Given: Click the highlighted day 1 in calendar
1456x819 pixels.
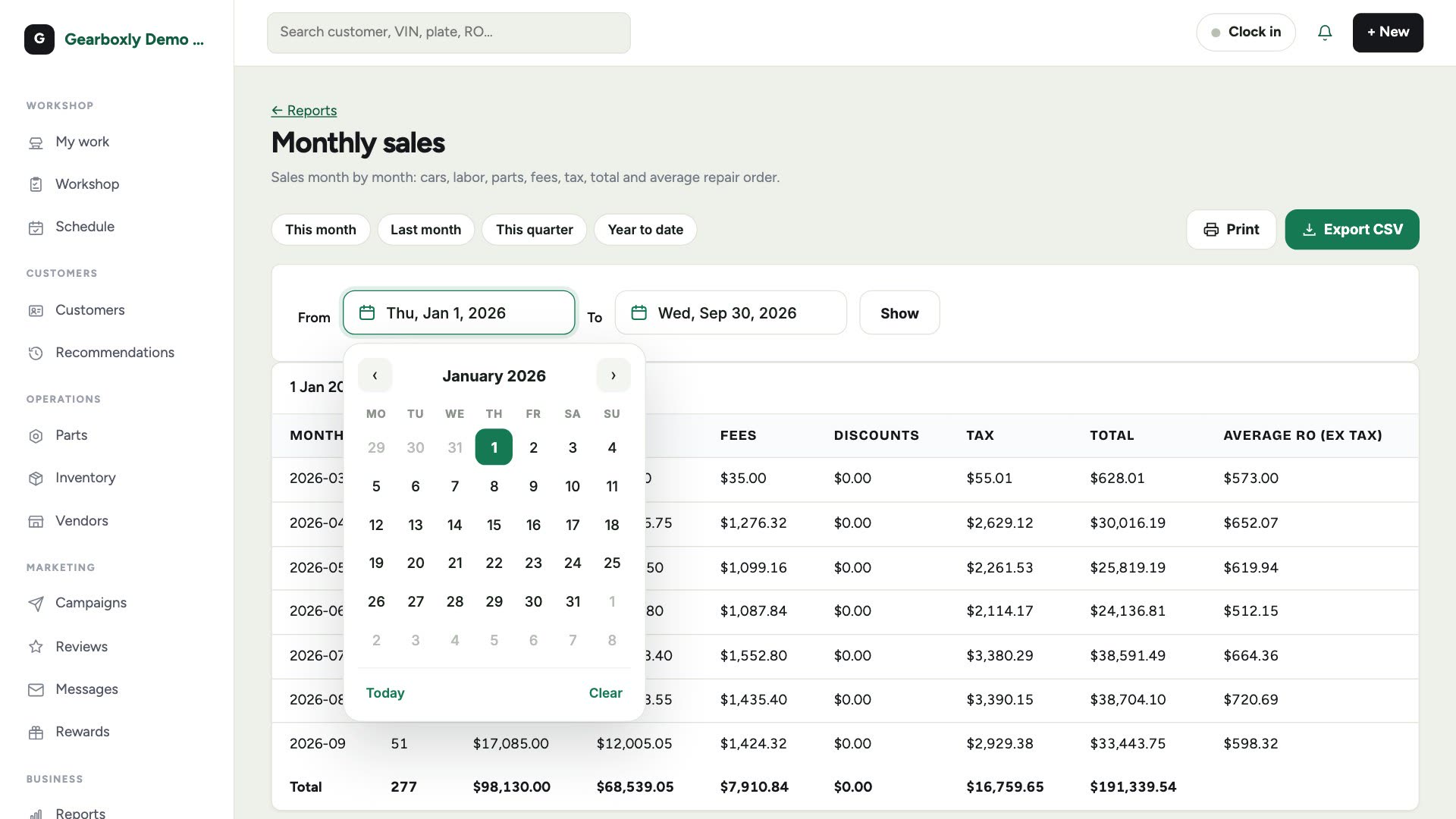Looking at the screenshot, I should 494,447.
